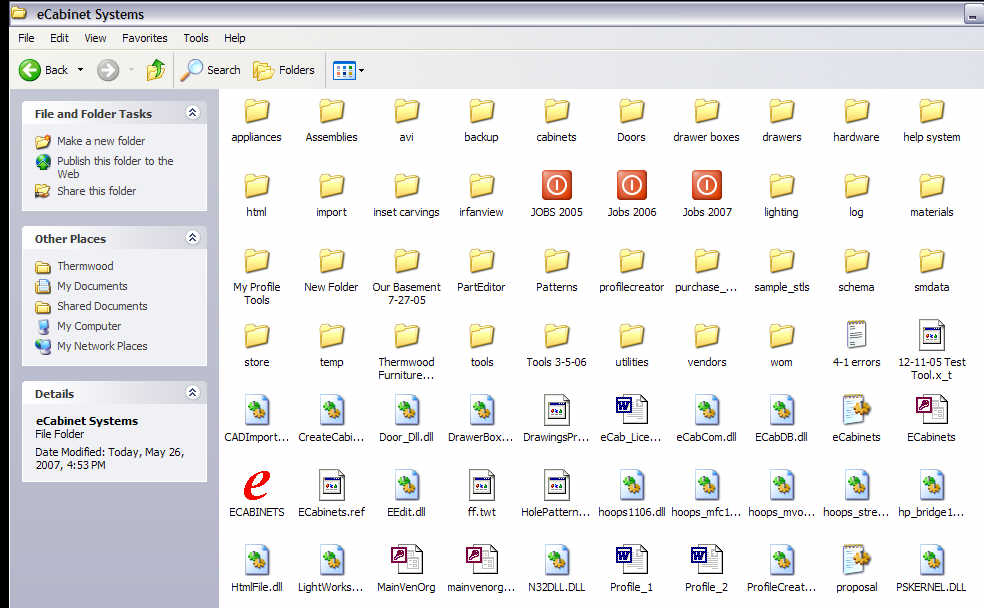Go to Shared Documents link
Image resolution: width=984 pixels, height=608 pixels.
click(x=102, y=306)
